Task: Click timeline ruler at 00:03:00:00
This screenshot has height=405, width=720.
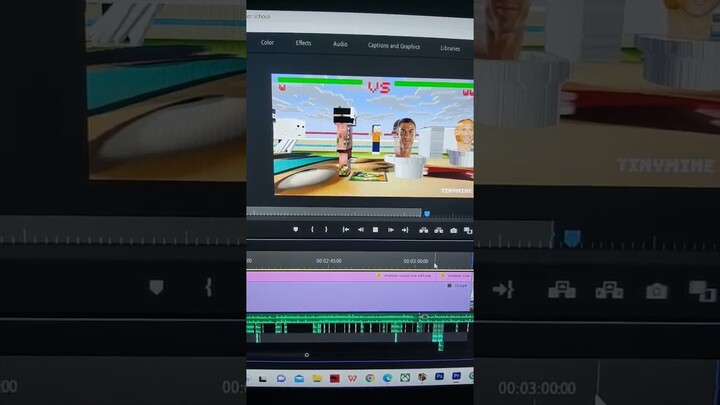Action: pos(416,261)
